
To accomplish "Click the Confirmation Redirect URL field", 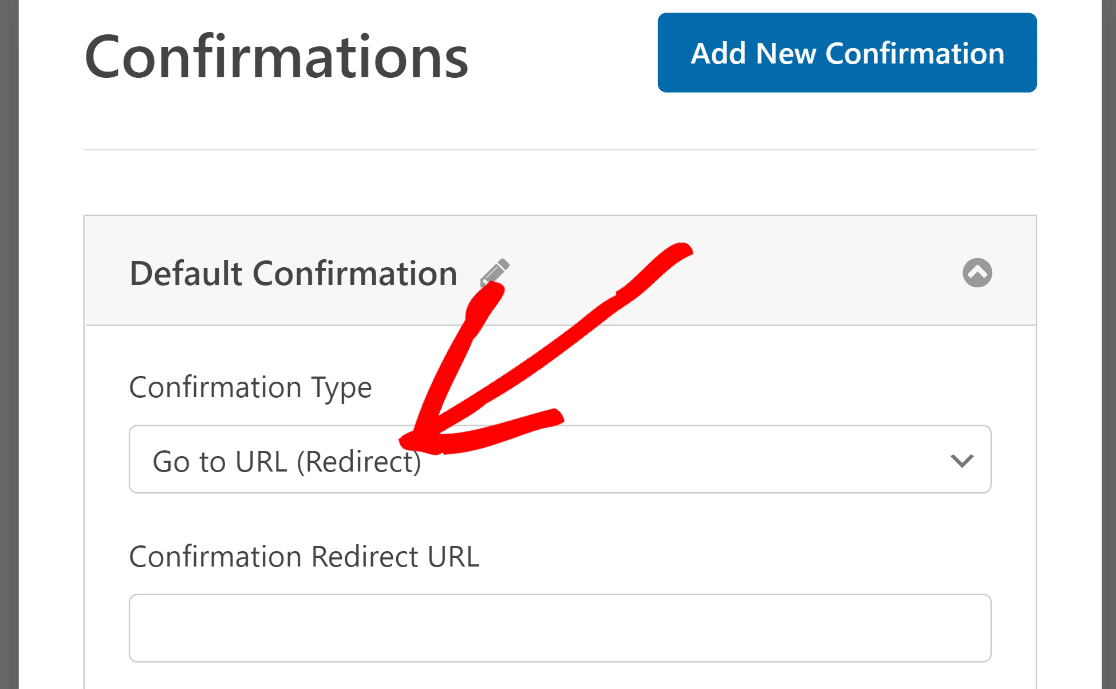I will (x=559, y=628).
